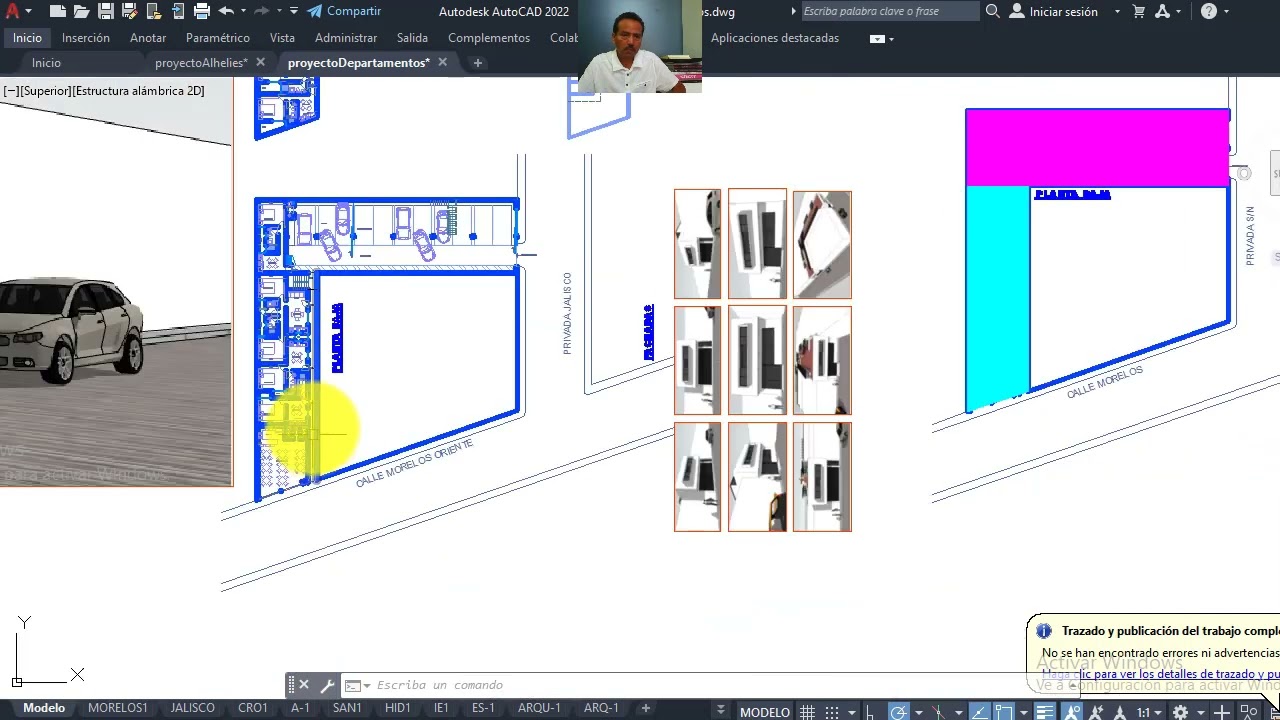This screenshot has height=720, width=1280.
Task: Close the command line with X icon
Action: pos(304,685)
